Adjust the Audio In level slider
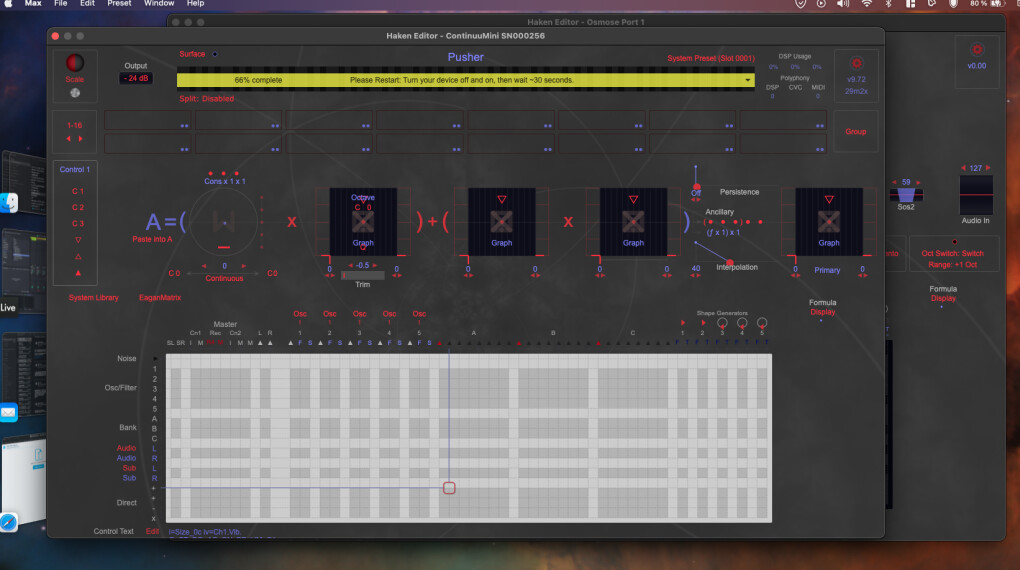Image resolution: width=1020 pixels, height=570 pixels. click(976, 195)
